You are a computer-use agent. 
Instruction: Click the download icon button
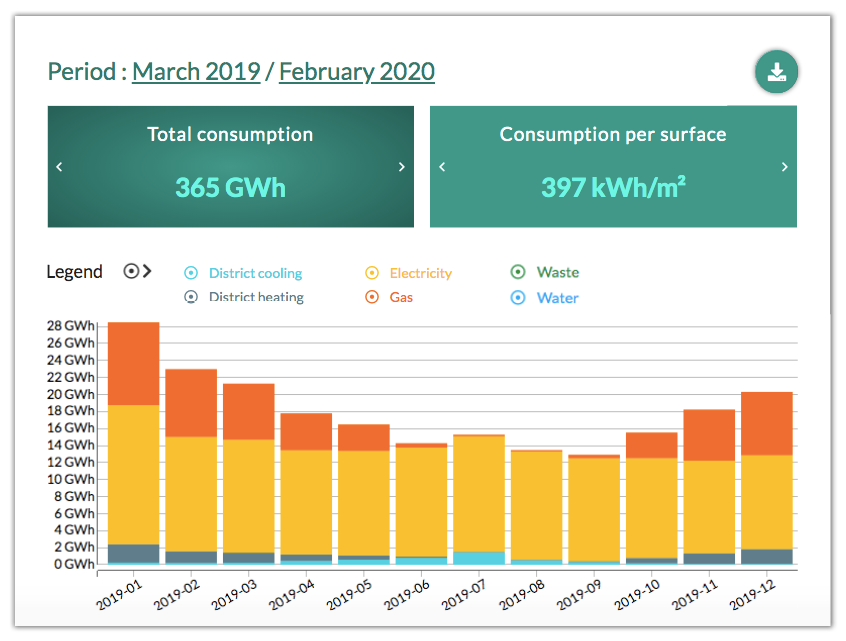coord(776,72)
